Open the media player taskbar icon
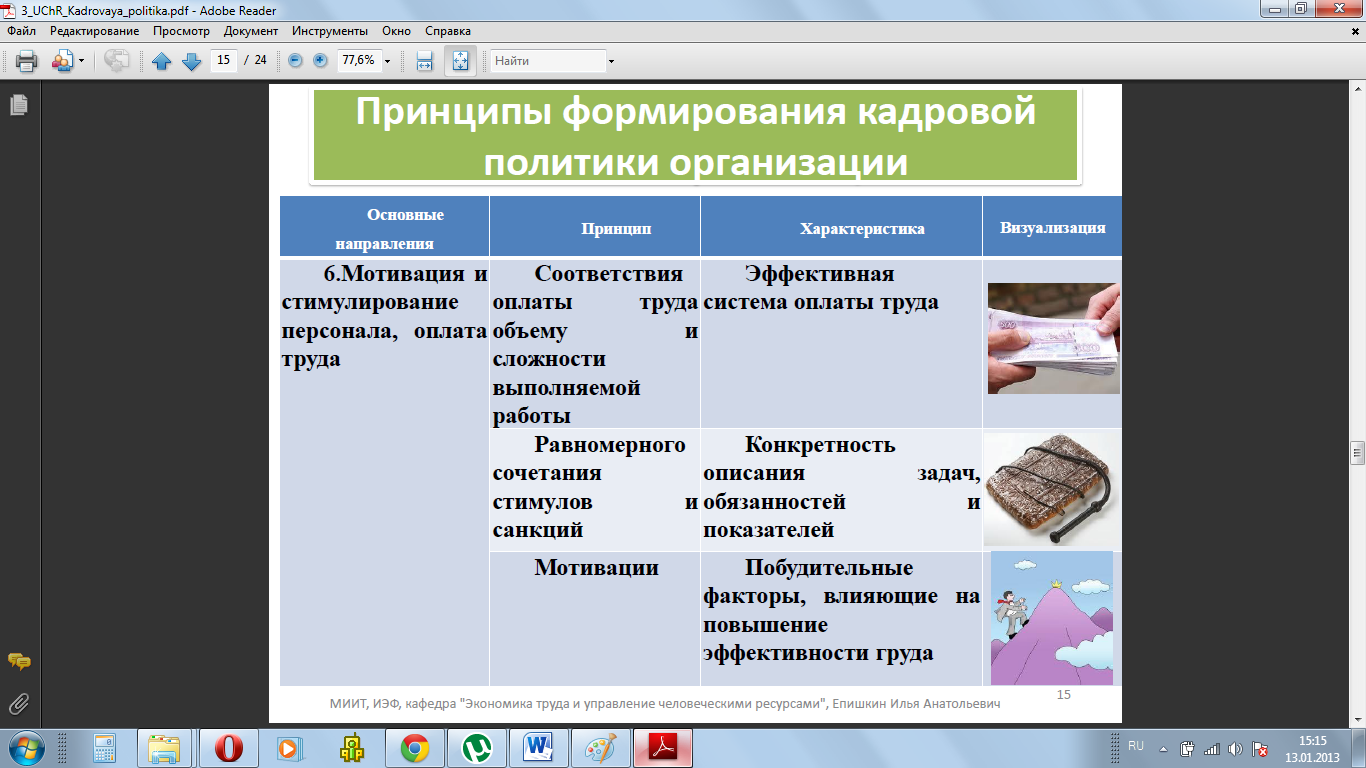The image size is (1366, 768). click(x=289, y=748)
